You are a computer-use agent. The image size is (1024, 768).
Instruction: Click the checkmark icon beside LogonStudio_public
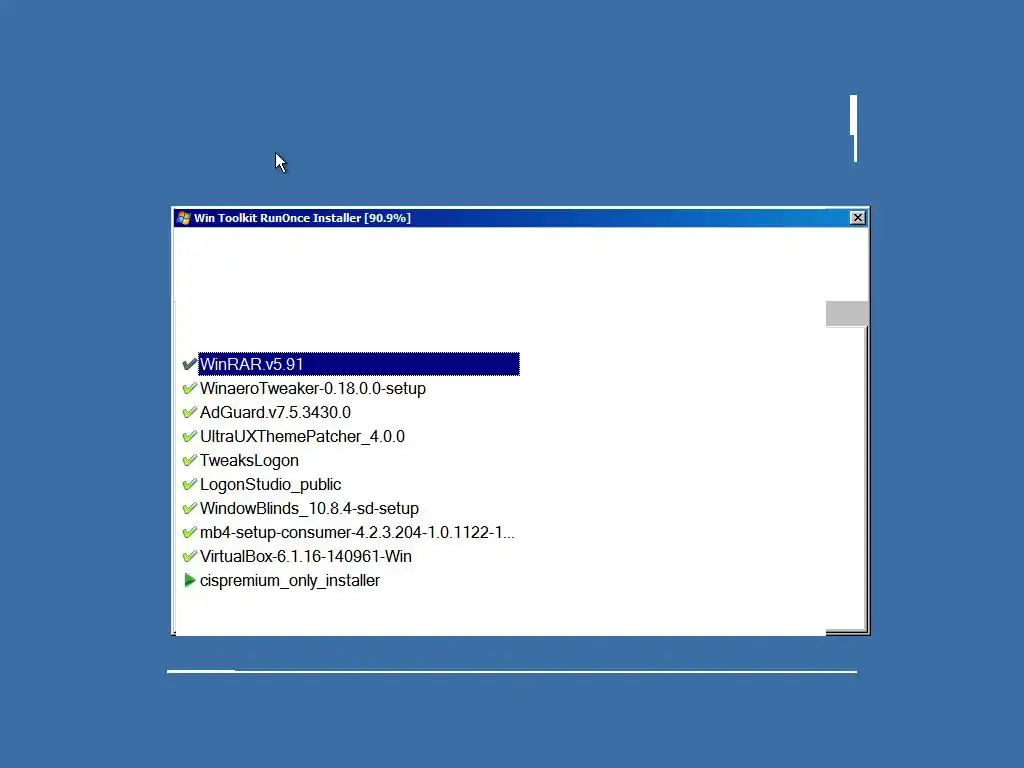coord(189,485)
